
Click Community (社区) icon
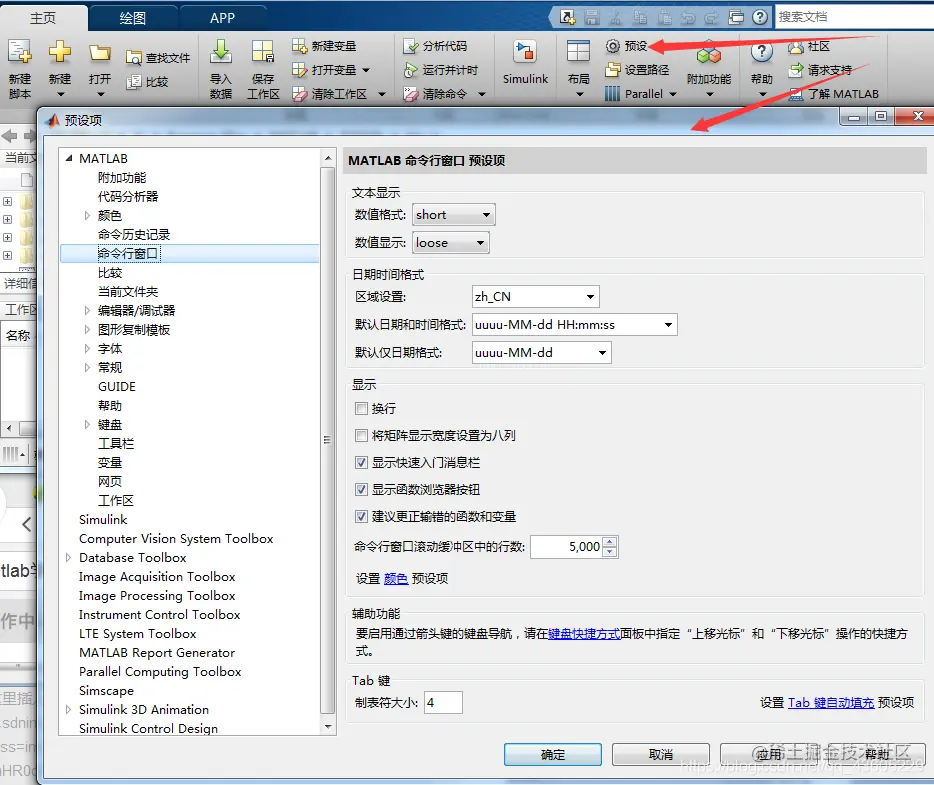click(796, 46)
